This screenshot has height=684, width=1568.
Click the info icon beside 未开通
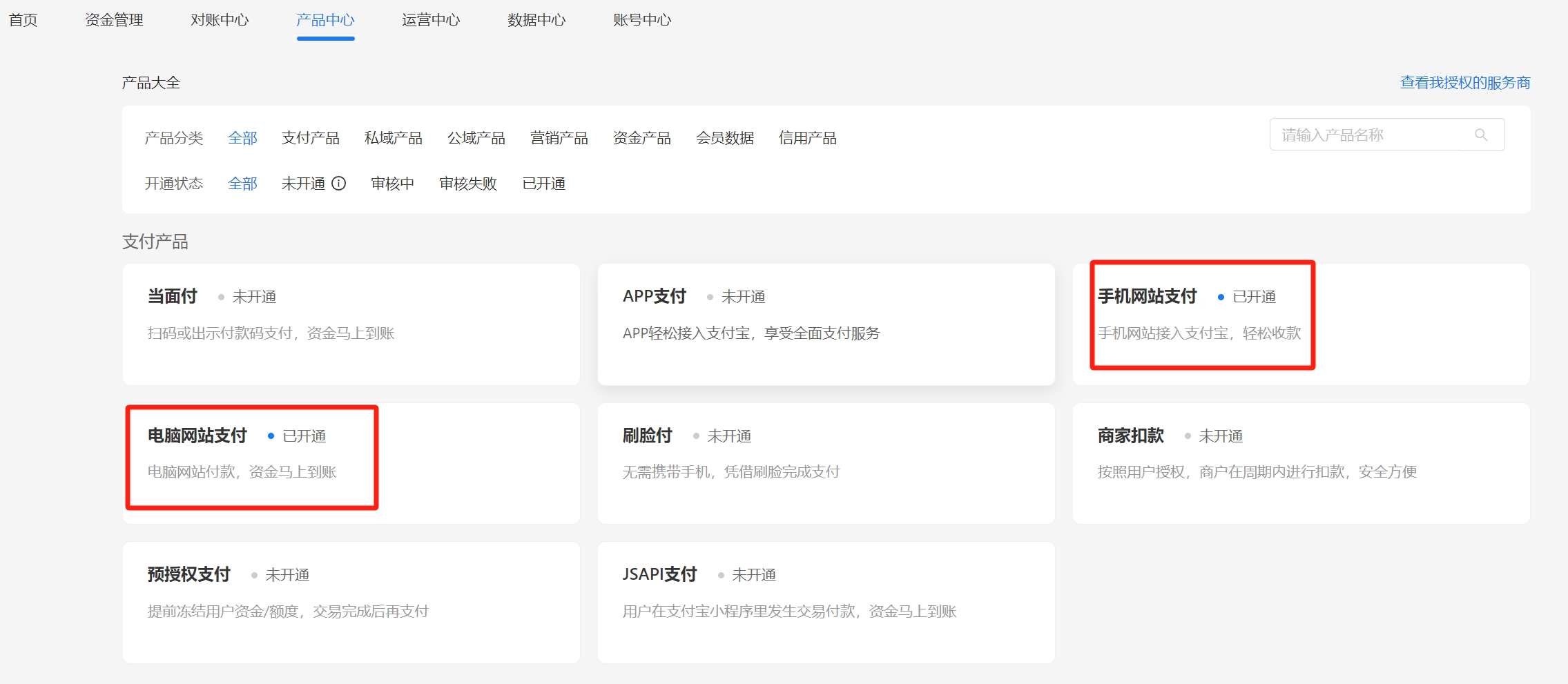[338, 184]
